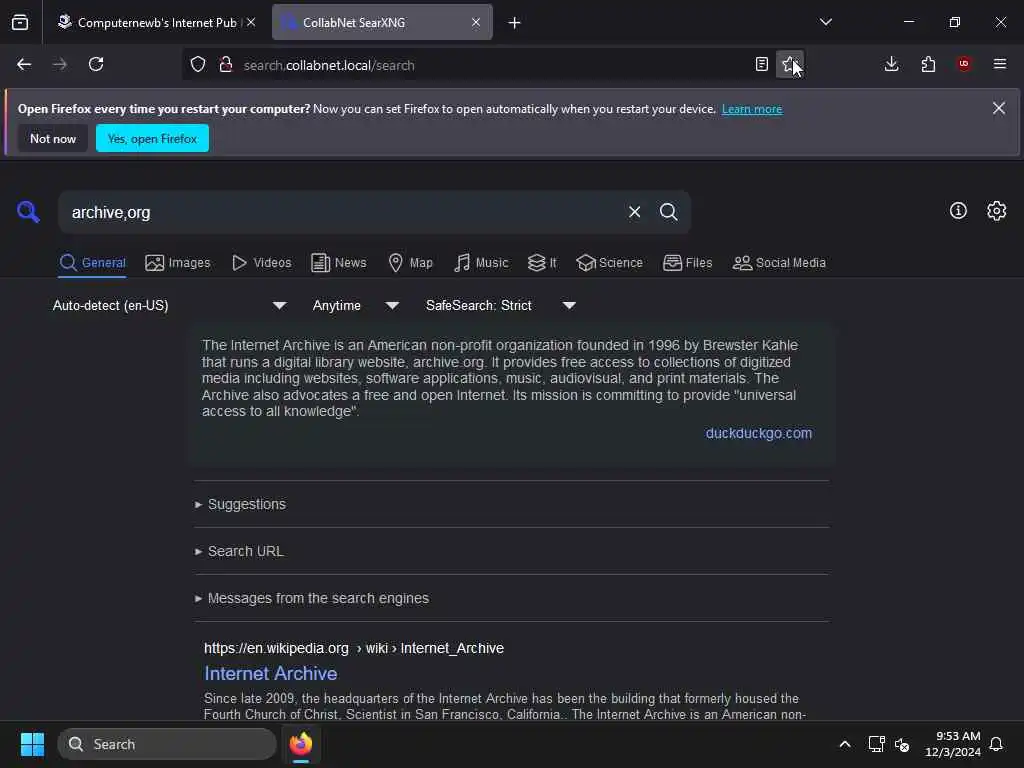Click the Learn more link
This screenshot has height=768, width=1024.
pos(752,109)
